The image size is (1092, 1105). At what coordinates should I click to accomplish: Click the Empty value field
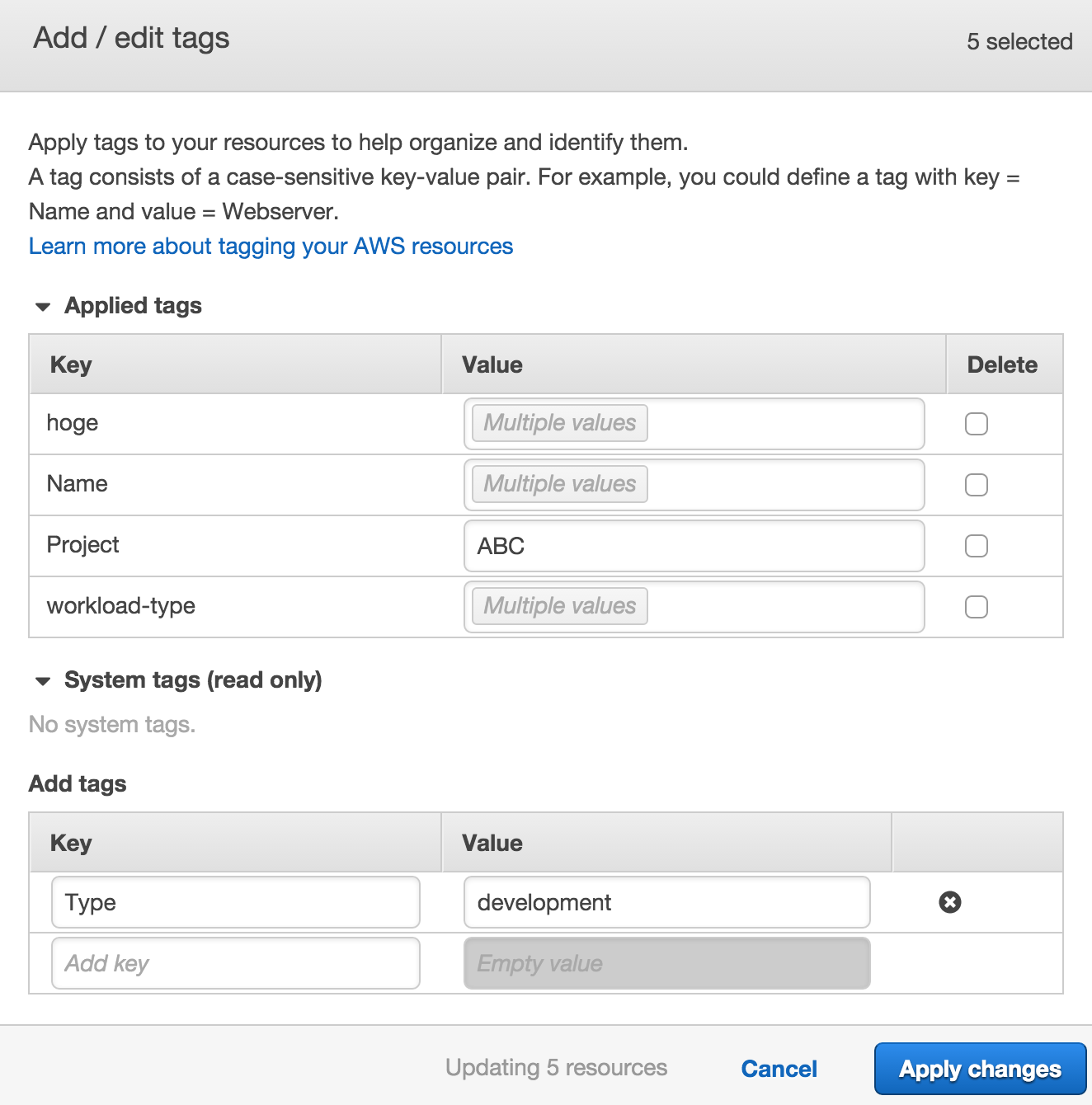(666, 962)
